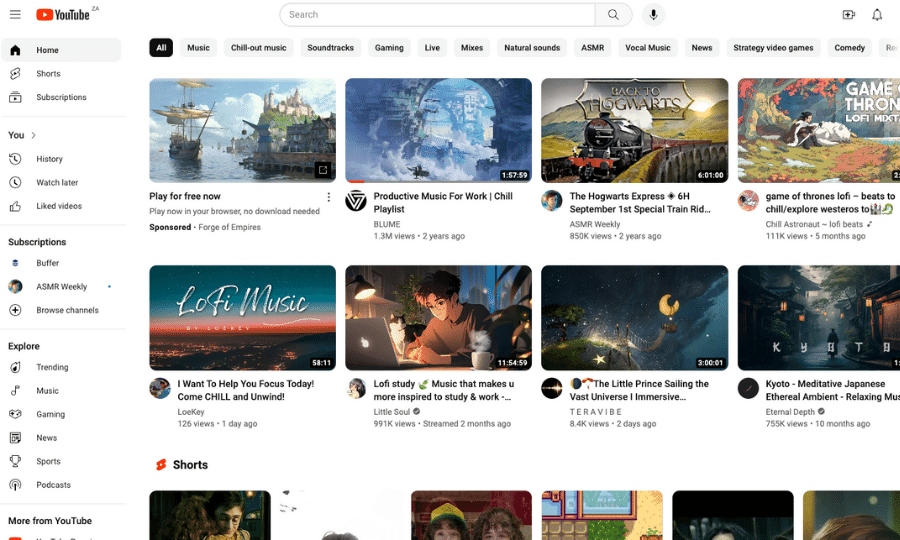
Task: Open Trending in the Explore section
Action: pyautogui.click(x=52, y=368)
